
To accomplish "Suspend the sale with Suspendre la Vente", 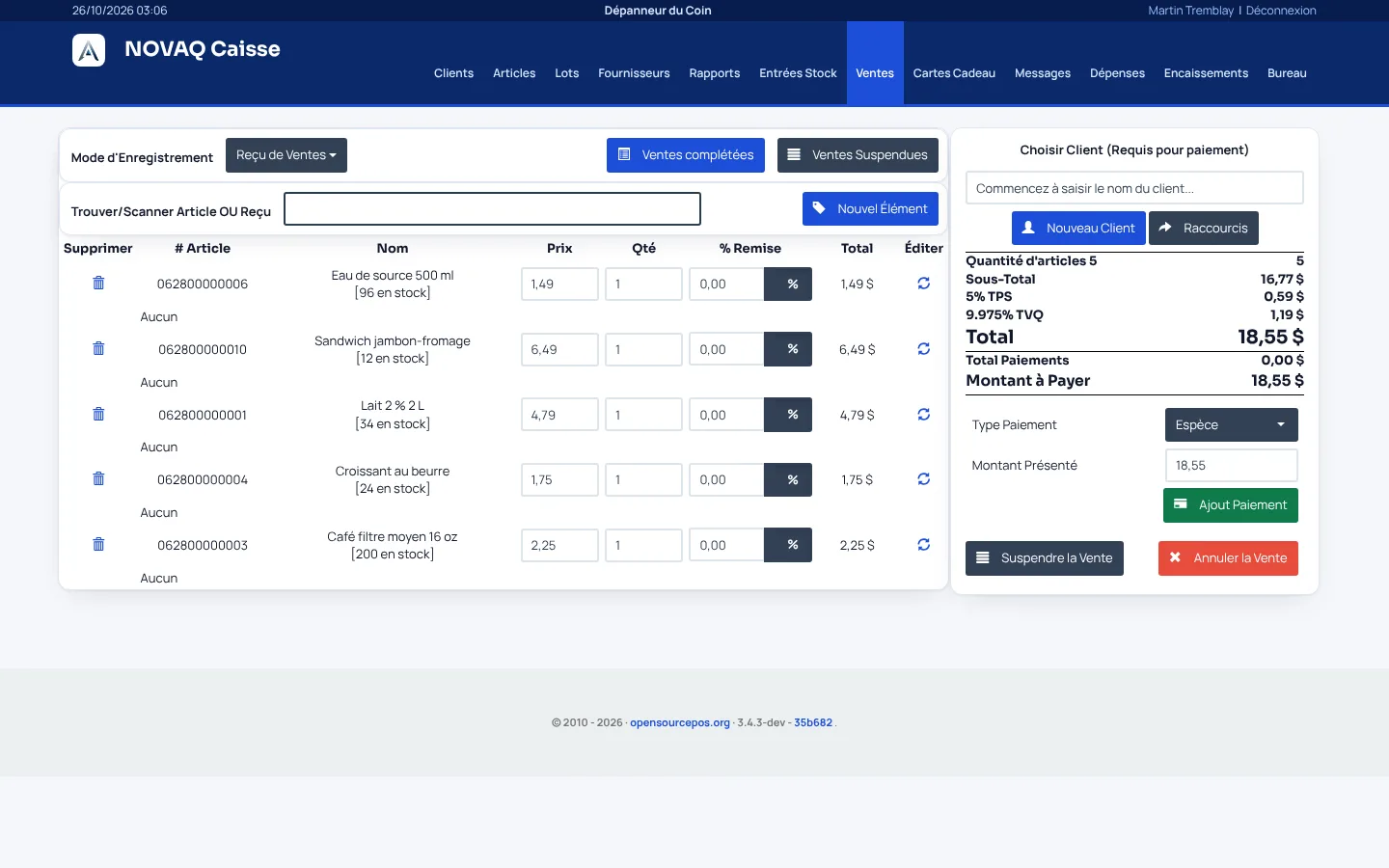I will [1045, 558].
